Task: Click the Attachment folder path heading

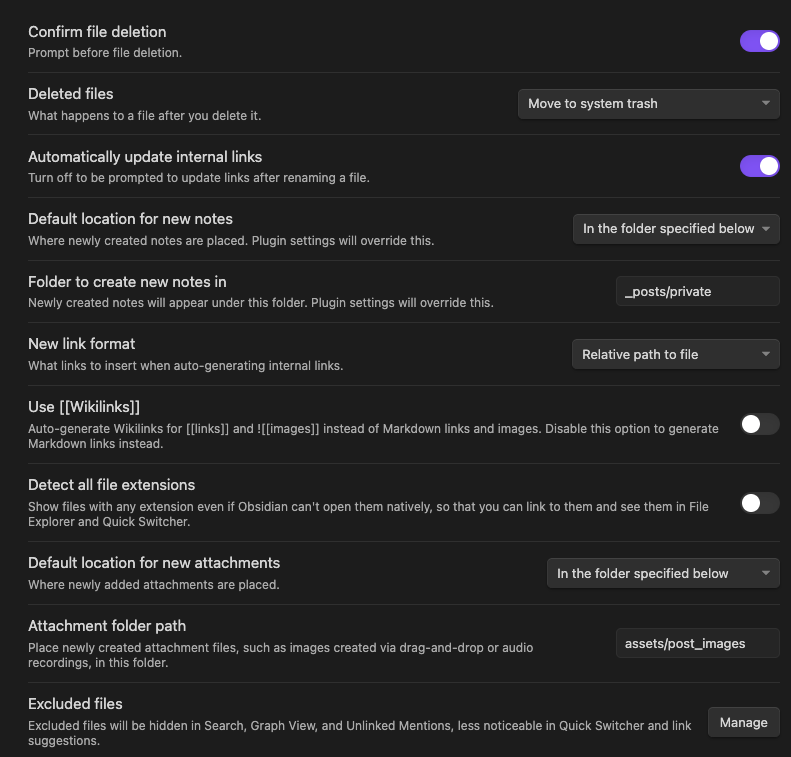Action: point(107,626)
